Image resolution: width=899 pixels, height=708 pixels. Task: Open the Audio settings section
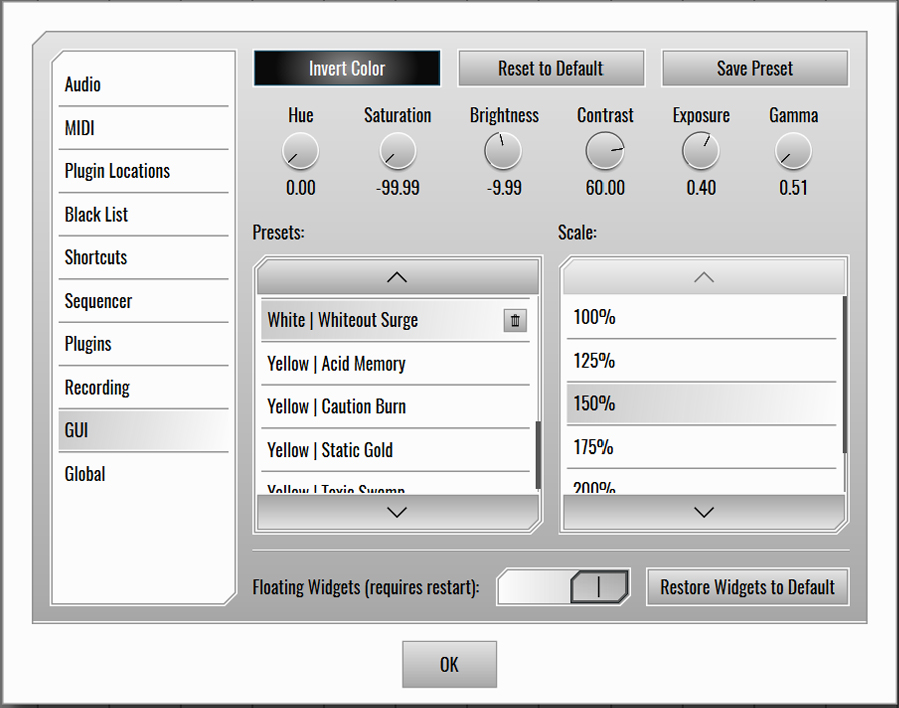coord(143,84)
